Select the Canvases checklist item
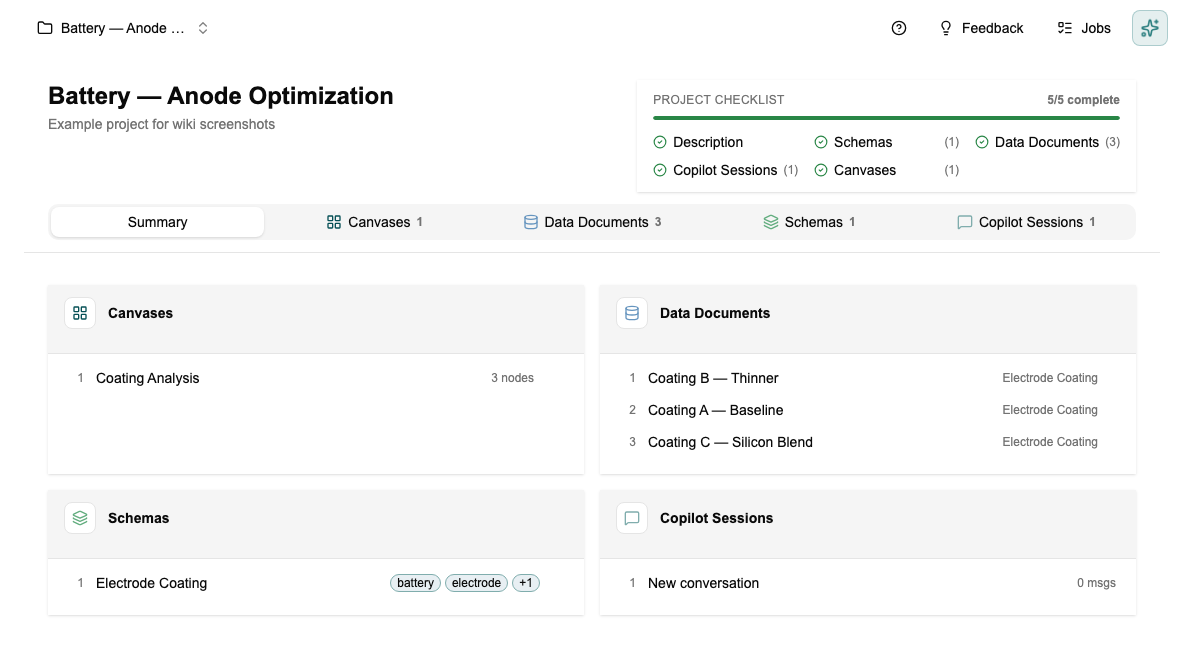 click(886, 170)
